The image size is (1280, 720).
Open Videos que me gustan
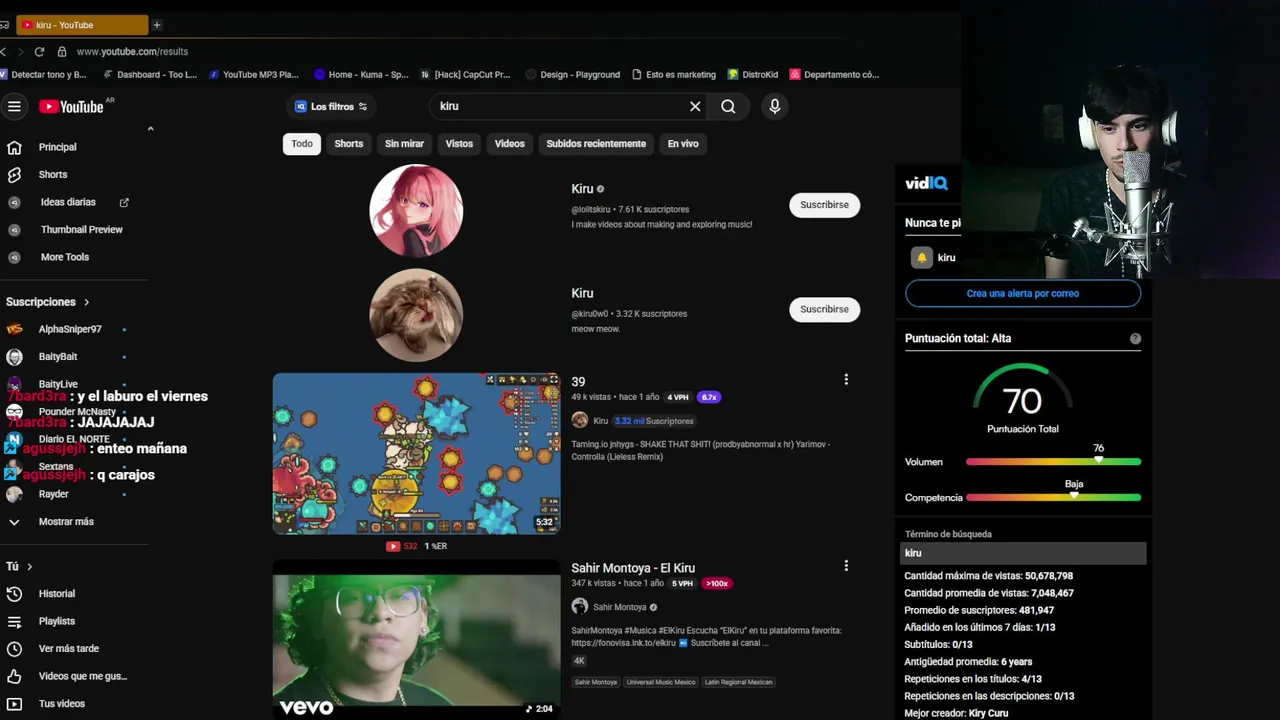point(83,676)
